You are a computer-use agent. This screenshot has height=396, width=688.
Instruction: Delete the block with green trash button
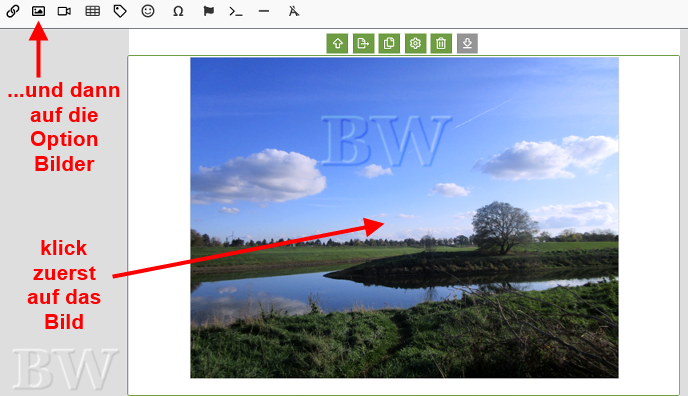(441, 43)
